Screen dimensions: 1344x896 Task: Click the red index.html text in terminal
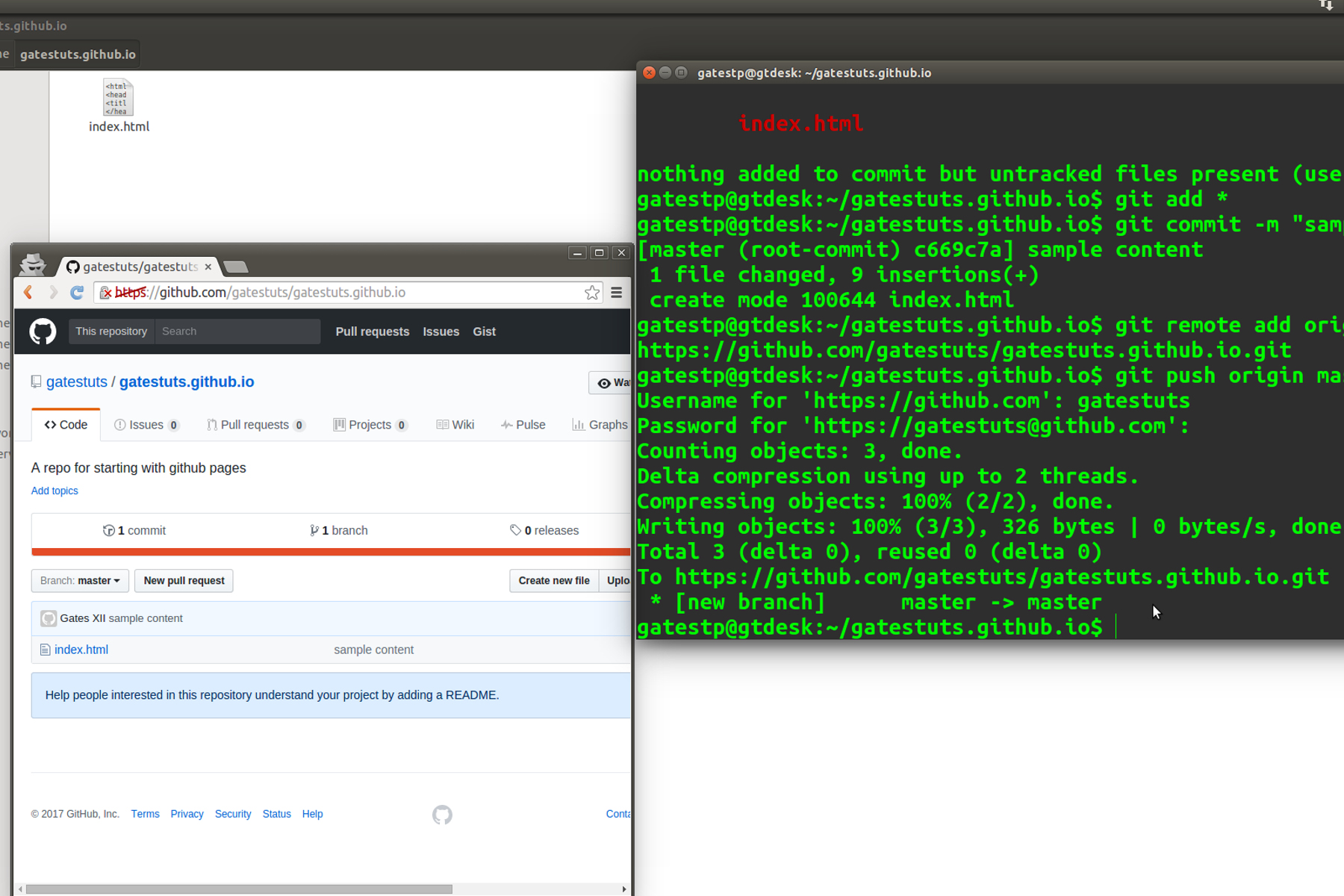pos(800,124)
